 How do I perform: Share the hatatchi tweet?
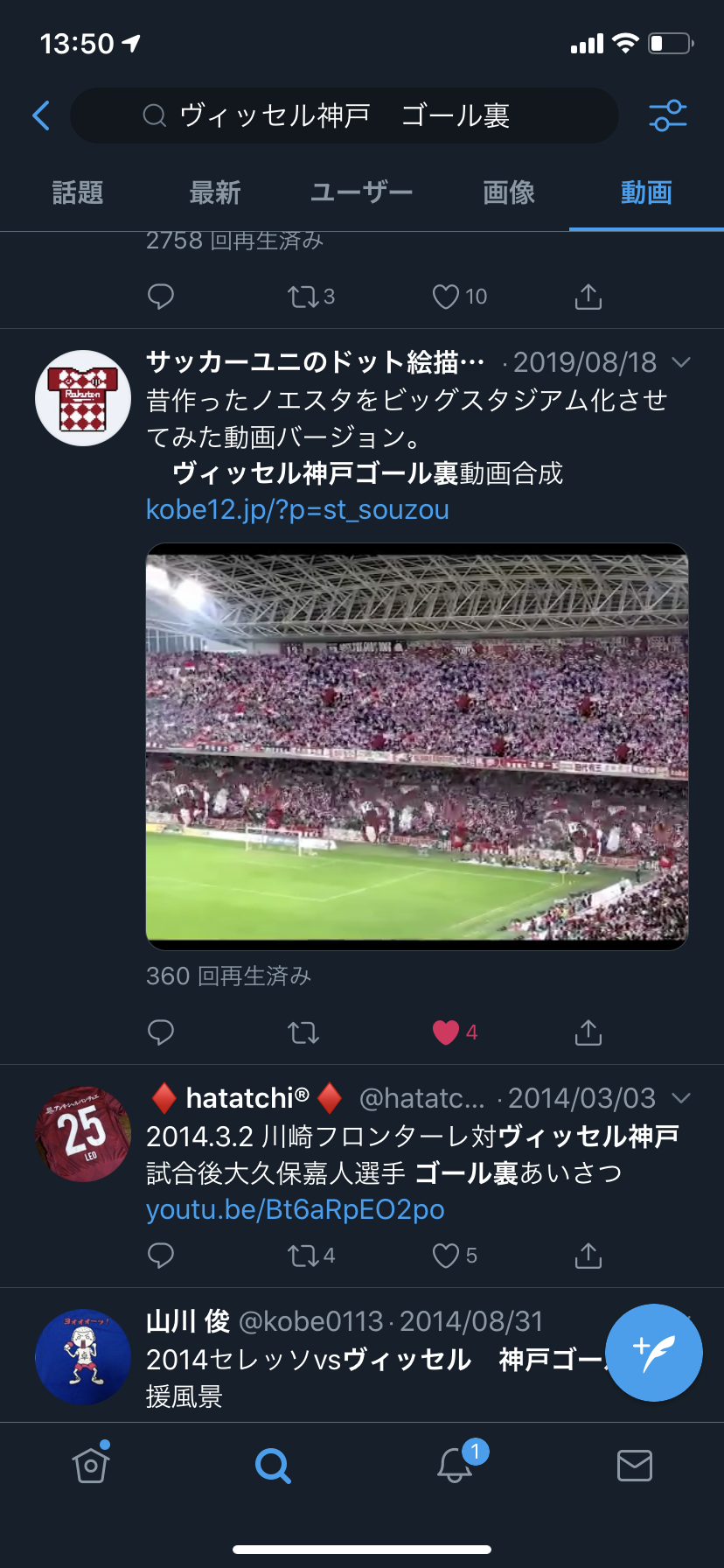point(588,1256)
